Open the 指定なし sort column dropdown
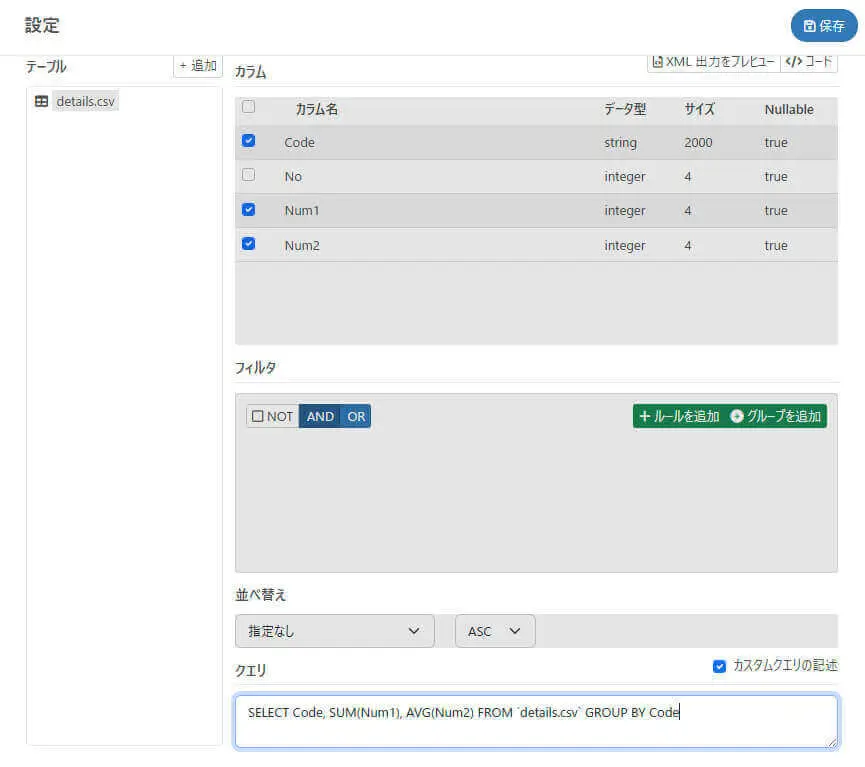865x767 pixels. (x=334, y=631)
